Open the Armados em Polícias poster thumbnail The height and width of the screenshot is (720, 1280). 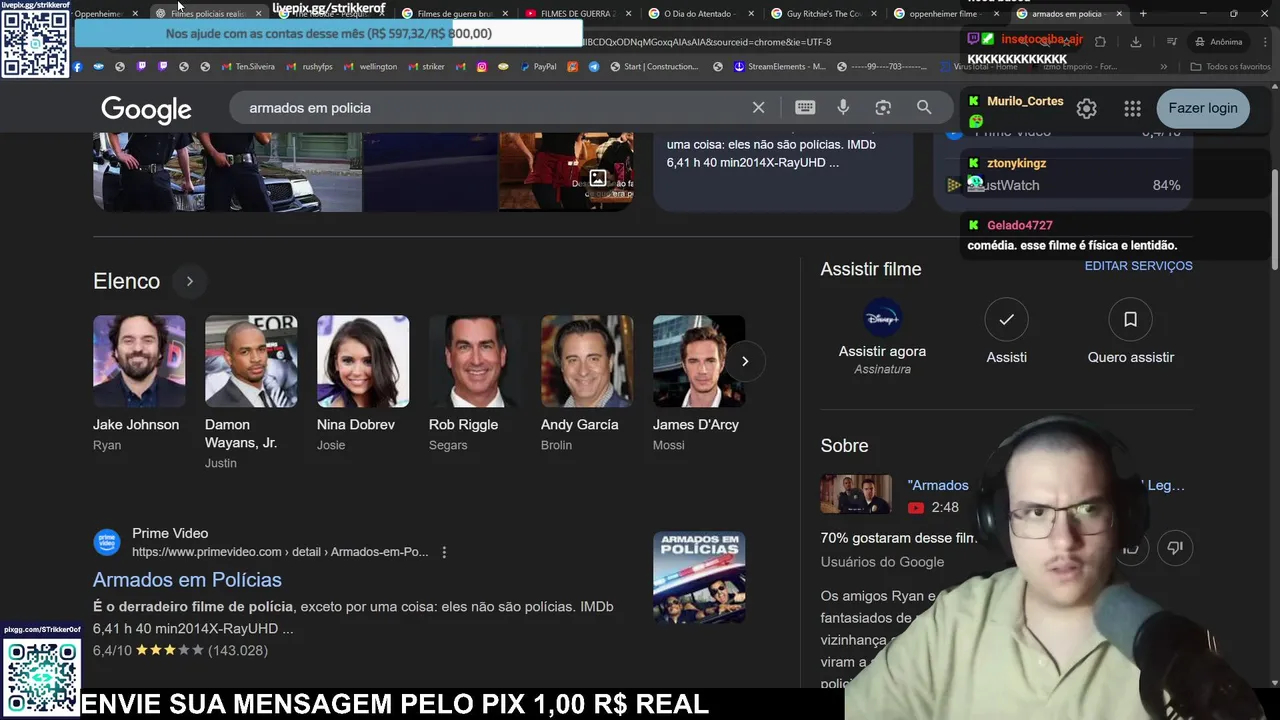click(x=699, y=577)
